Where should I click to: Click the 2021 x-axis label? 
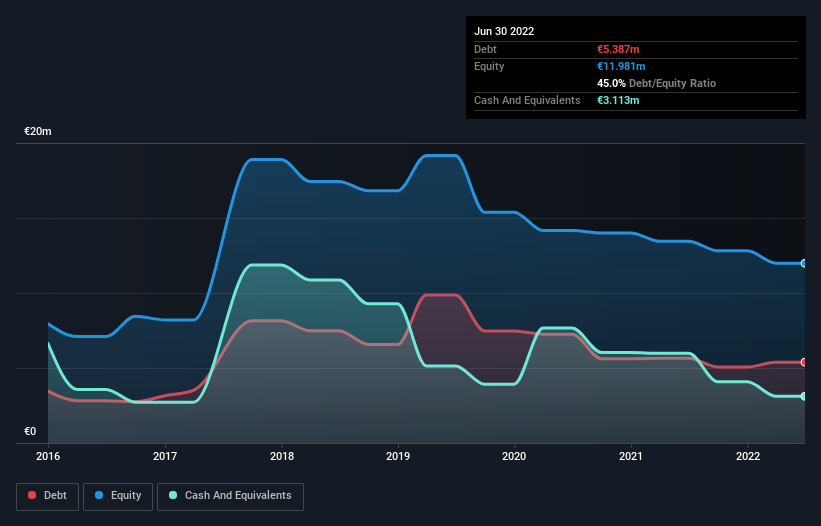point(631,456)
